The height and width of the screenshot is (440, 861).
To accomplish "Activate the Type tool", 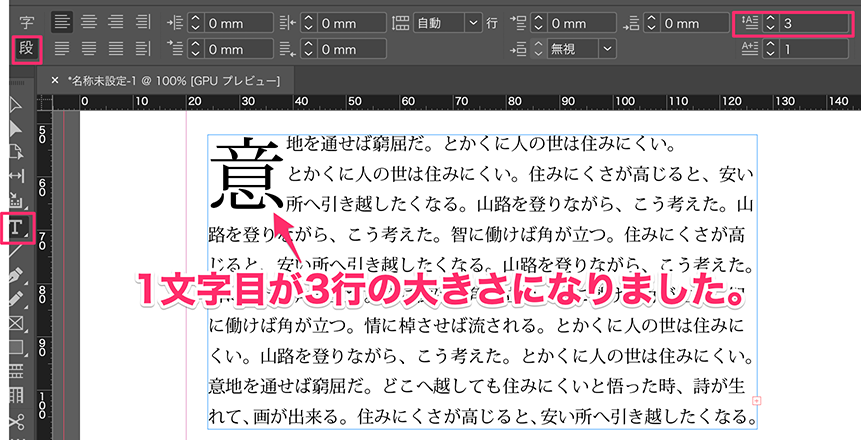I will [x=17, y=227].
